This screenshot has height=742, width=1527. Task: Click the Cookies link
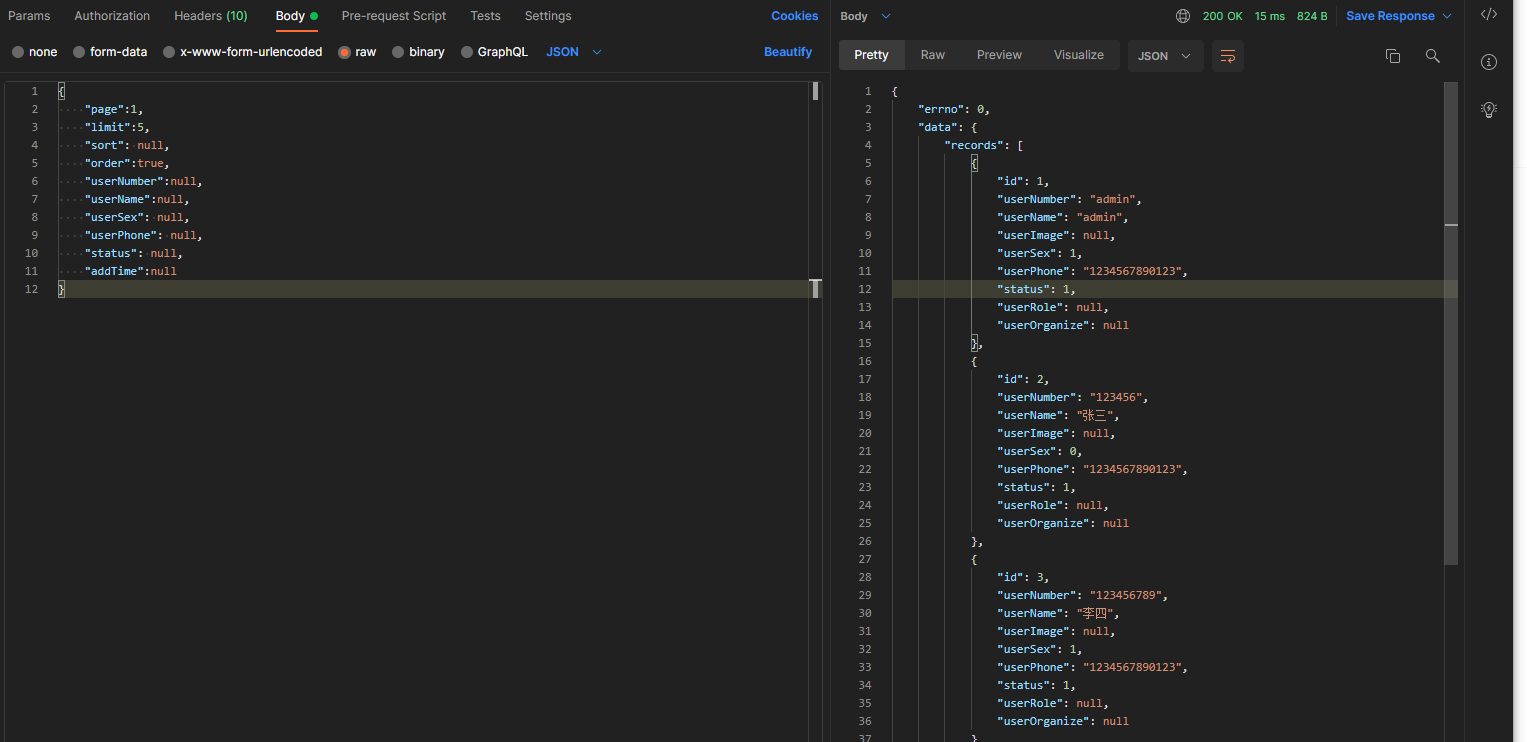[794, 16]
